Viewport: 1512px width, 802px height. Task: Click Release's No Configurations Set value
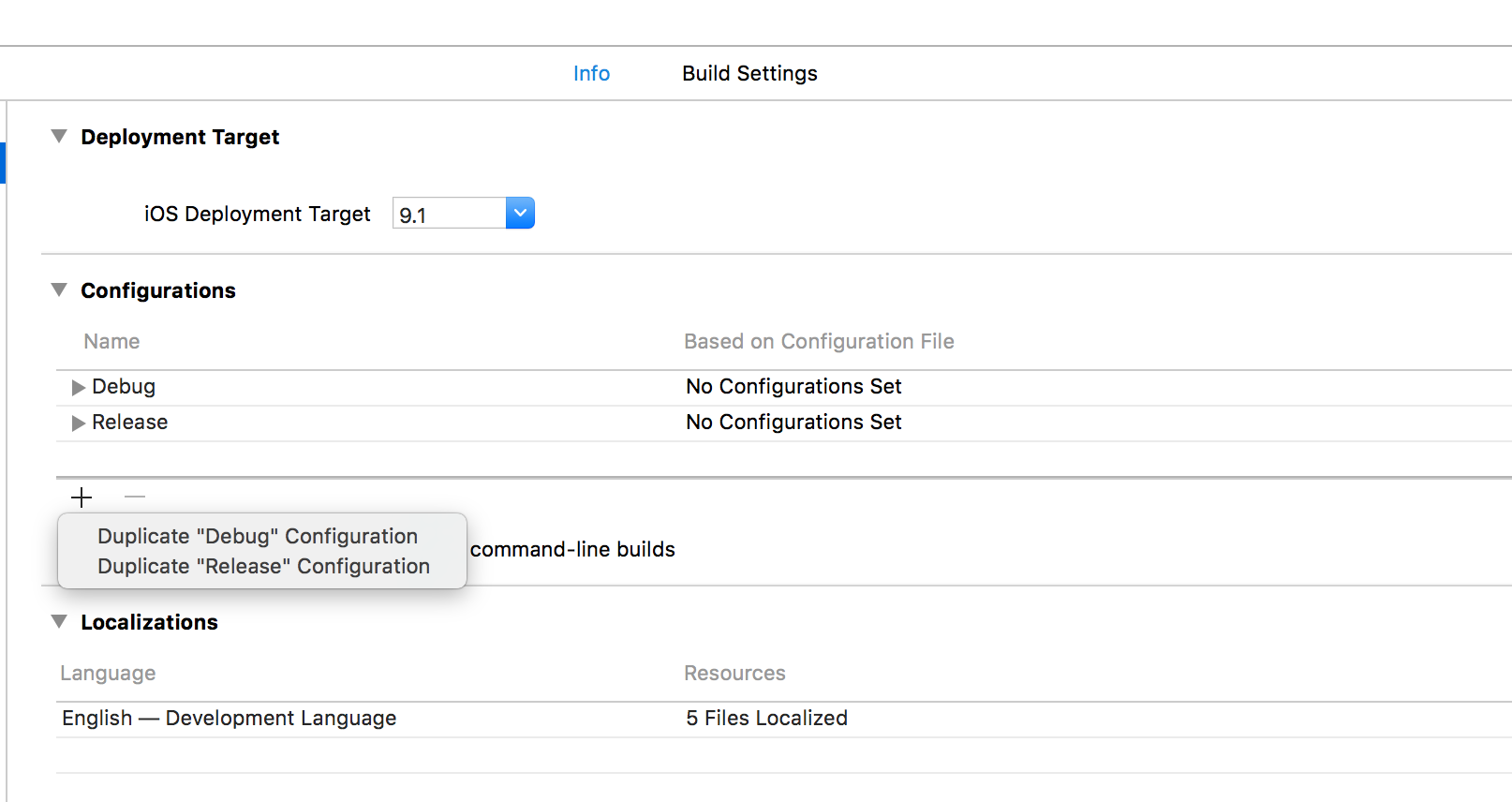tap(793, 422)
